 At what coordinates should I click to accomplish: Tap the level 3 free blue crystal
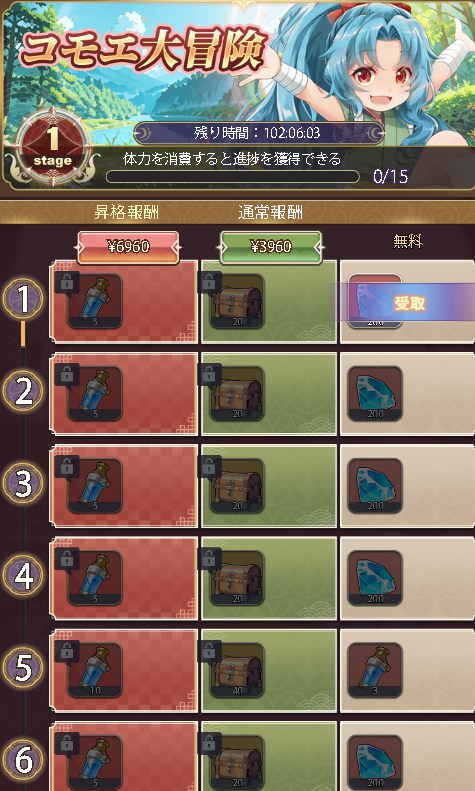pos(375,486)
